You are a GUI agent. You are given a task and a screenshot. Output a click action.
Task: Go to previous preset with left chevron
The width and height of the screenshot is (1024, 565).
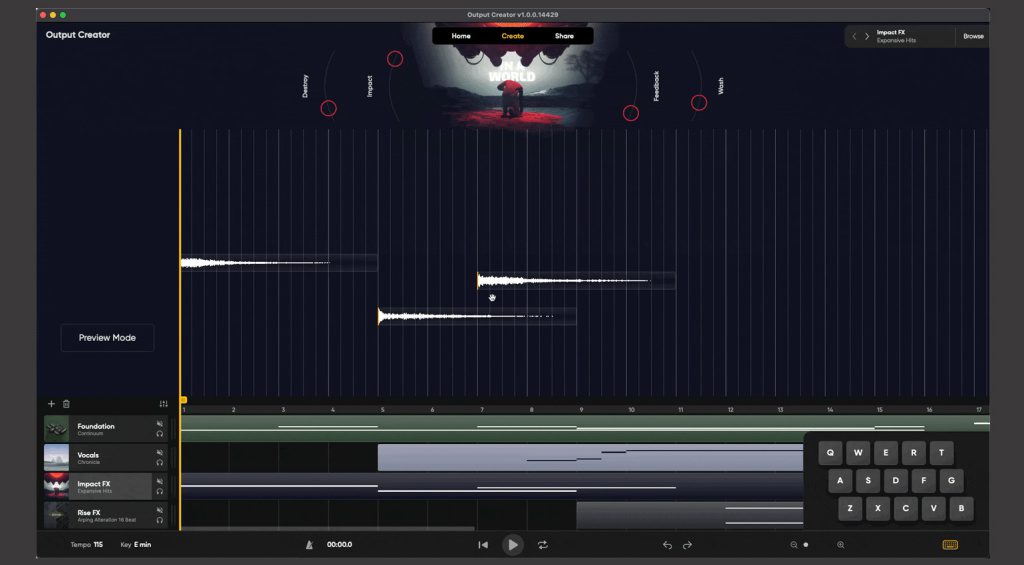coord(854,36)
